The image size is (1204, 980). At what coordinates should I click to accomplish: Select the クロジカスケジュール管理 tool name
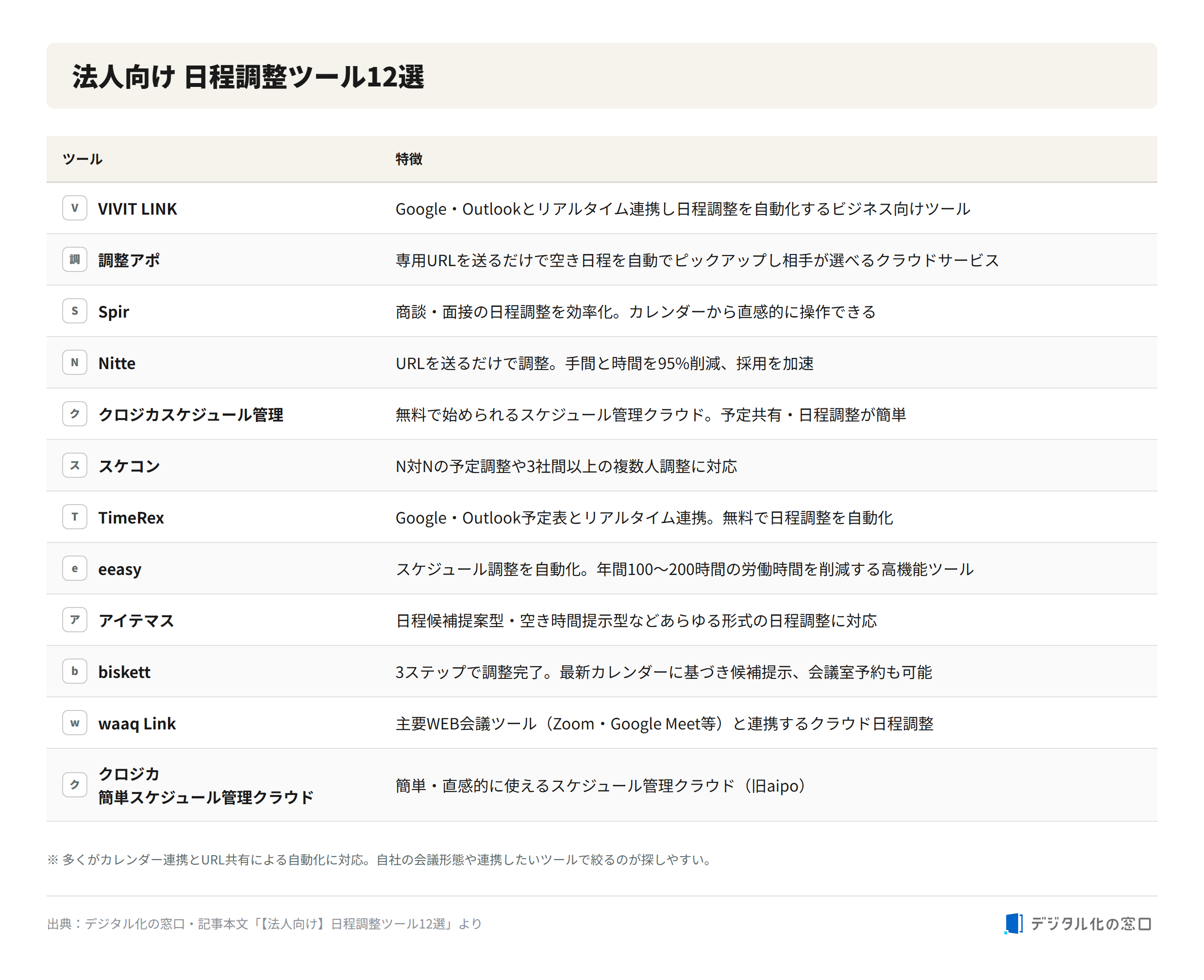tap(191, 414)
